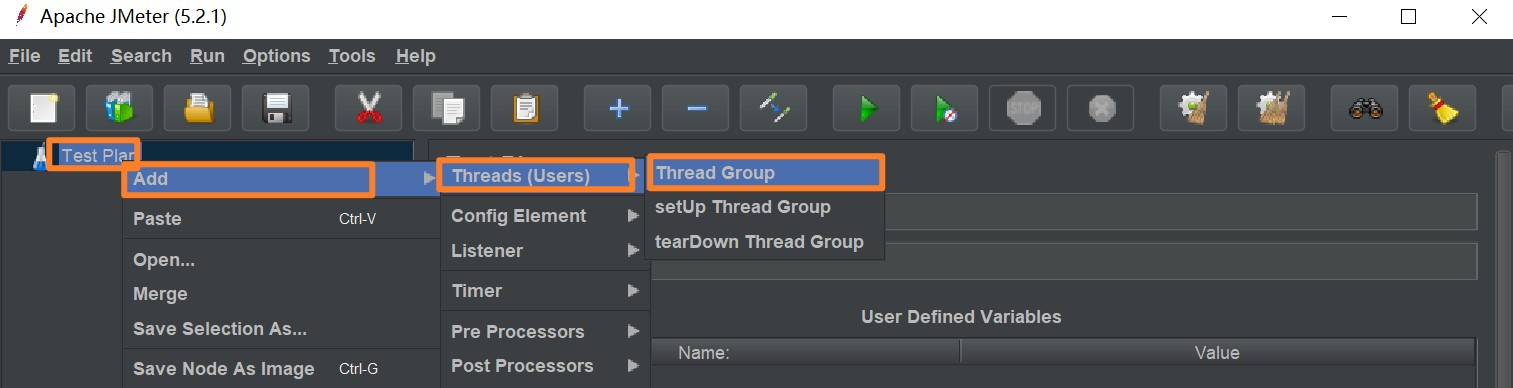Click the Paste clipboard icon

524,108
